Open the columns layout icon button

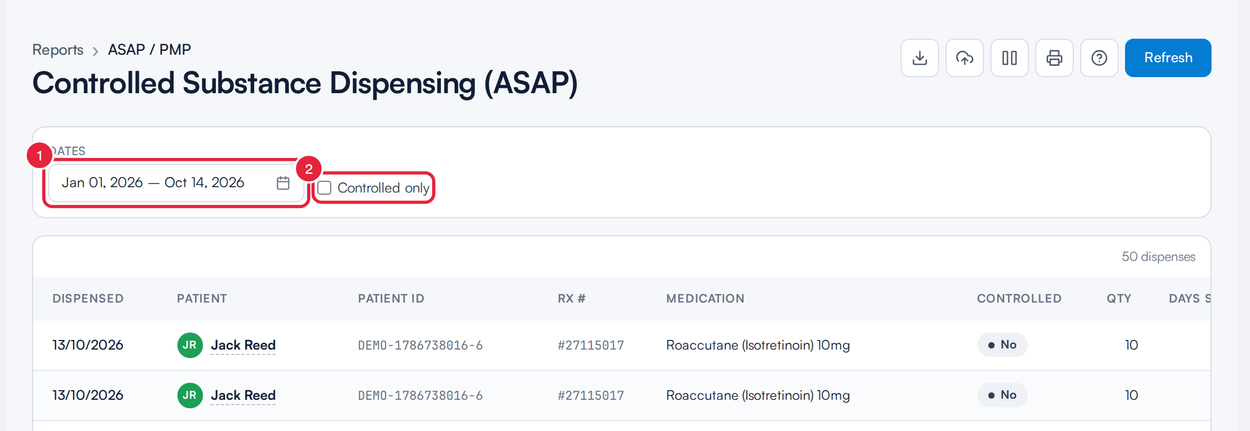tap(1010, 58)
